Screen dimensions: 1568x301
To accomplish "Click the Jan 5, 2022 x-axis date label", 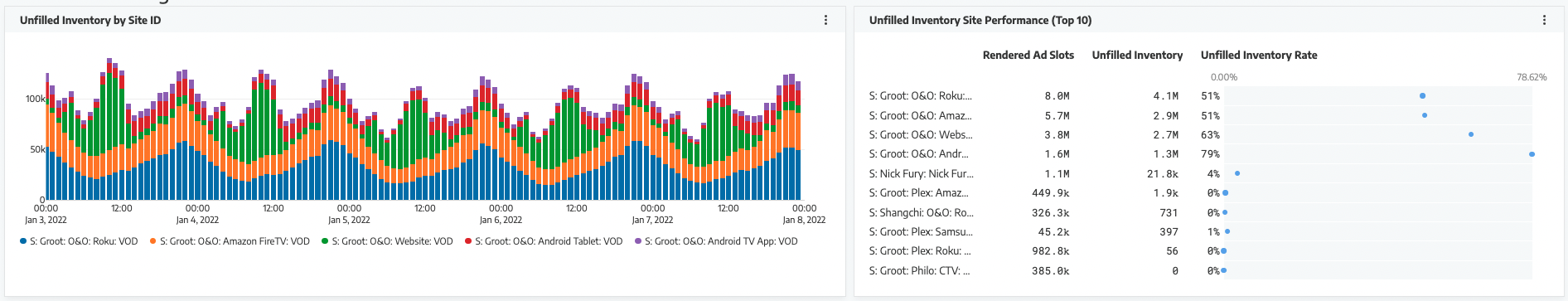I will click(349, 220).
